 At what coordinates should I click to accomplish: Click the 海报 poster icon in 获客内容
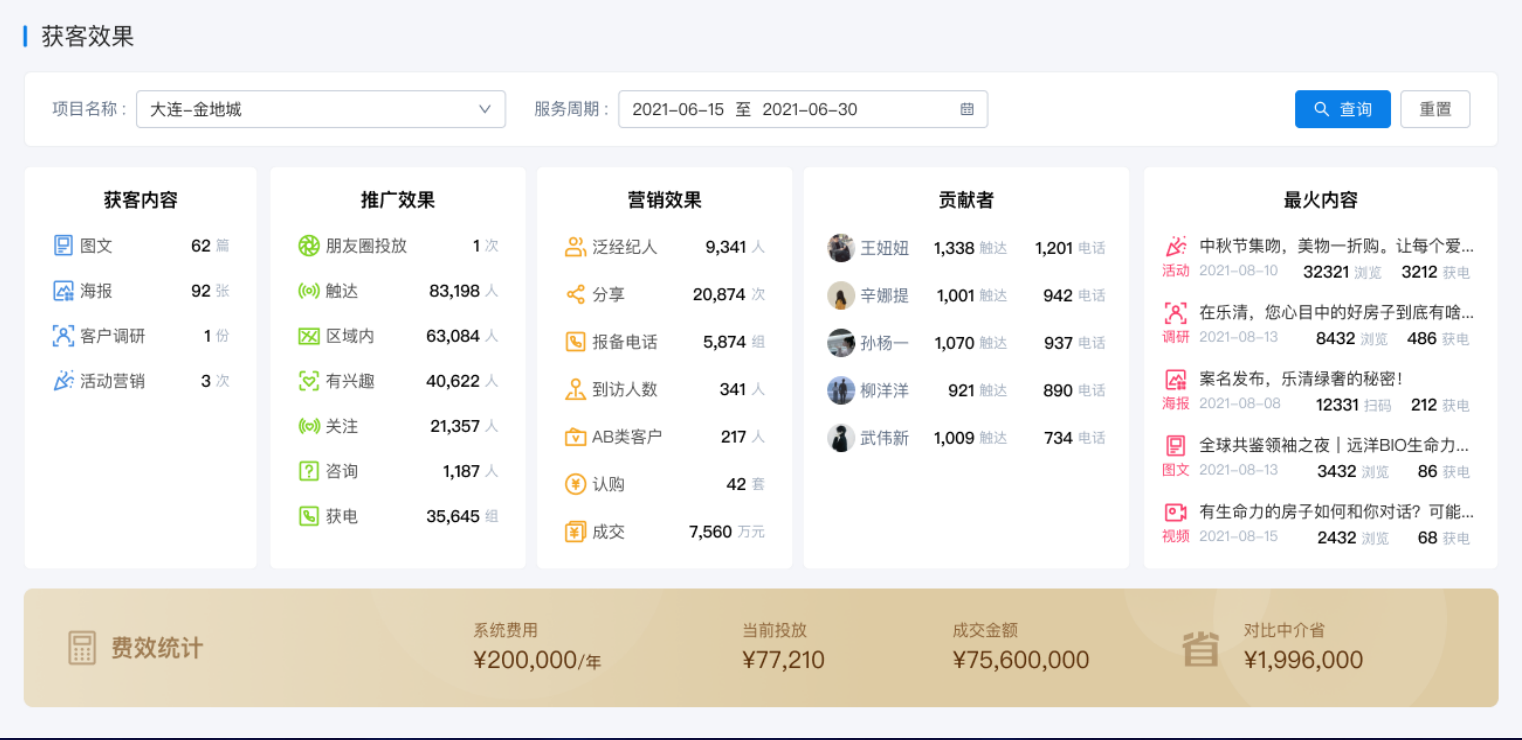click(63, 291)
